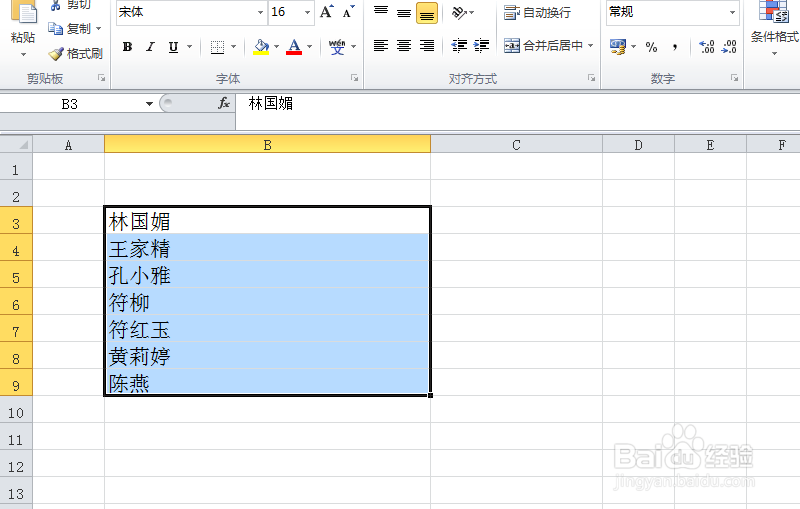Open Merge and Center dropdown arrow

click(591, 46)
